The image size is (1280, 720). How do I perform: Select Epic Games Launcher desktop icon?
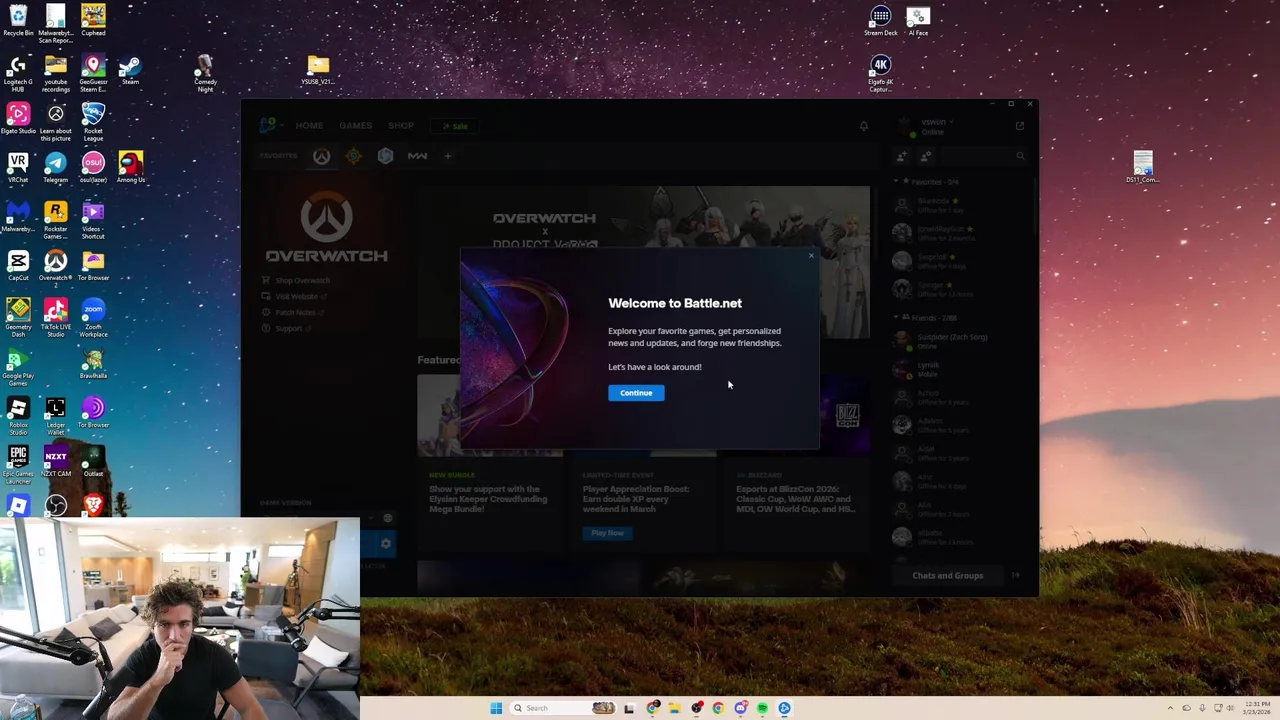coord(18,466)
